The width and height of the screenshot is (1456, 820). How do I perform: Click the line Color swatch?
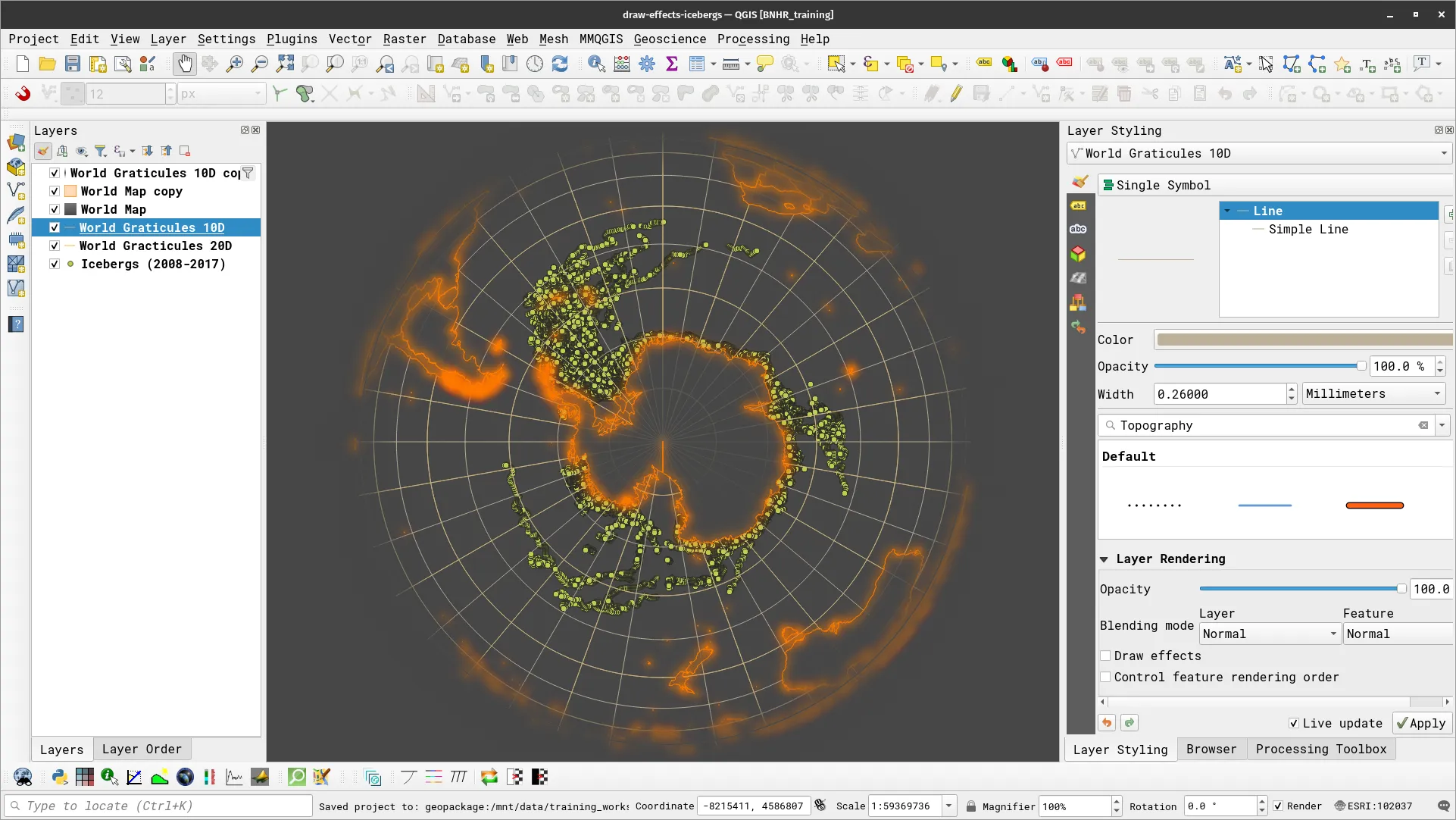[x=1301, y=340]
